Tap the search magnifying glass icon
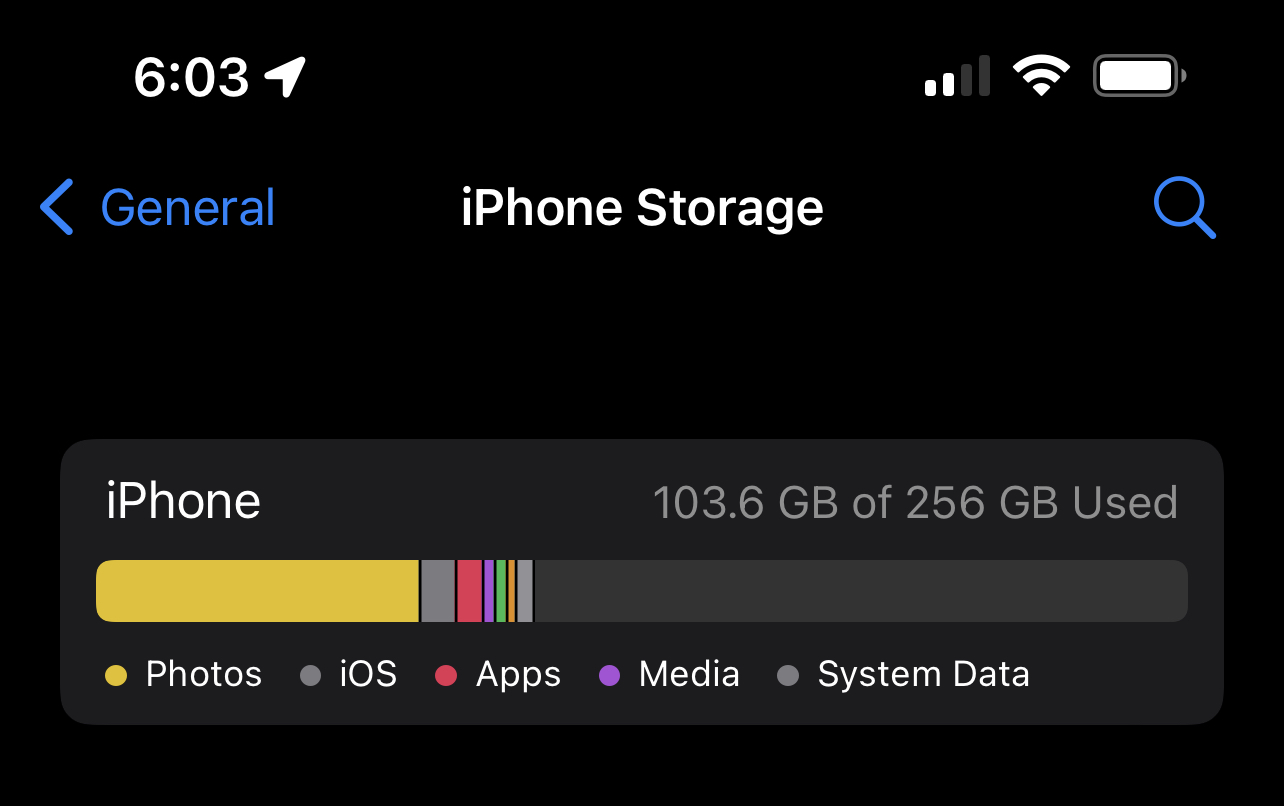 point(1184,208)
